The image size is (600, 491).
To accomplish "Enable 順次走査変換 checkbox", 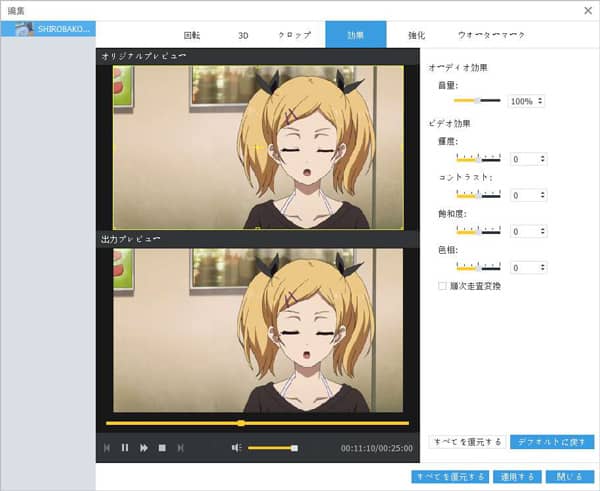I will (442, 286).
